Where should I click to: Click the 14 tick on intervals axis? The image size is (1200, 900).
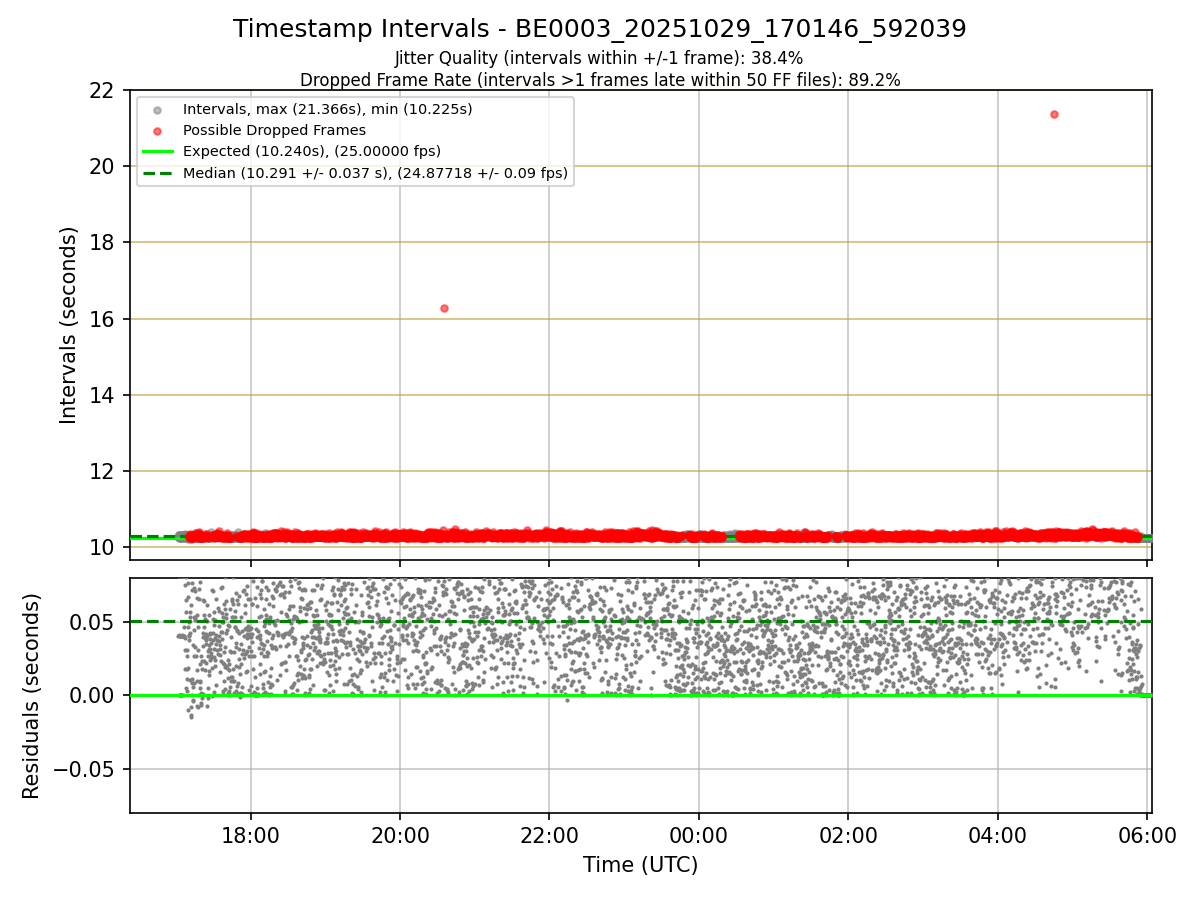click(x=102, y=395)
